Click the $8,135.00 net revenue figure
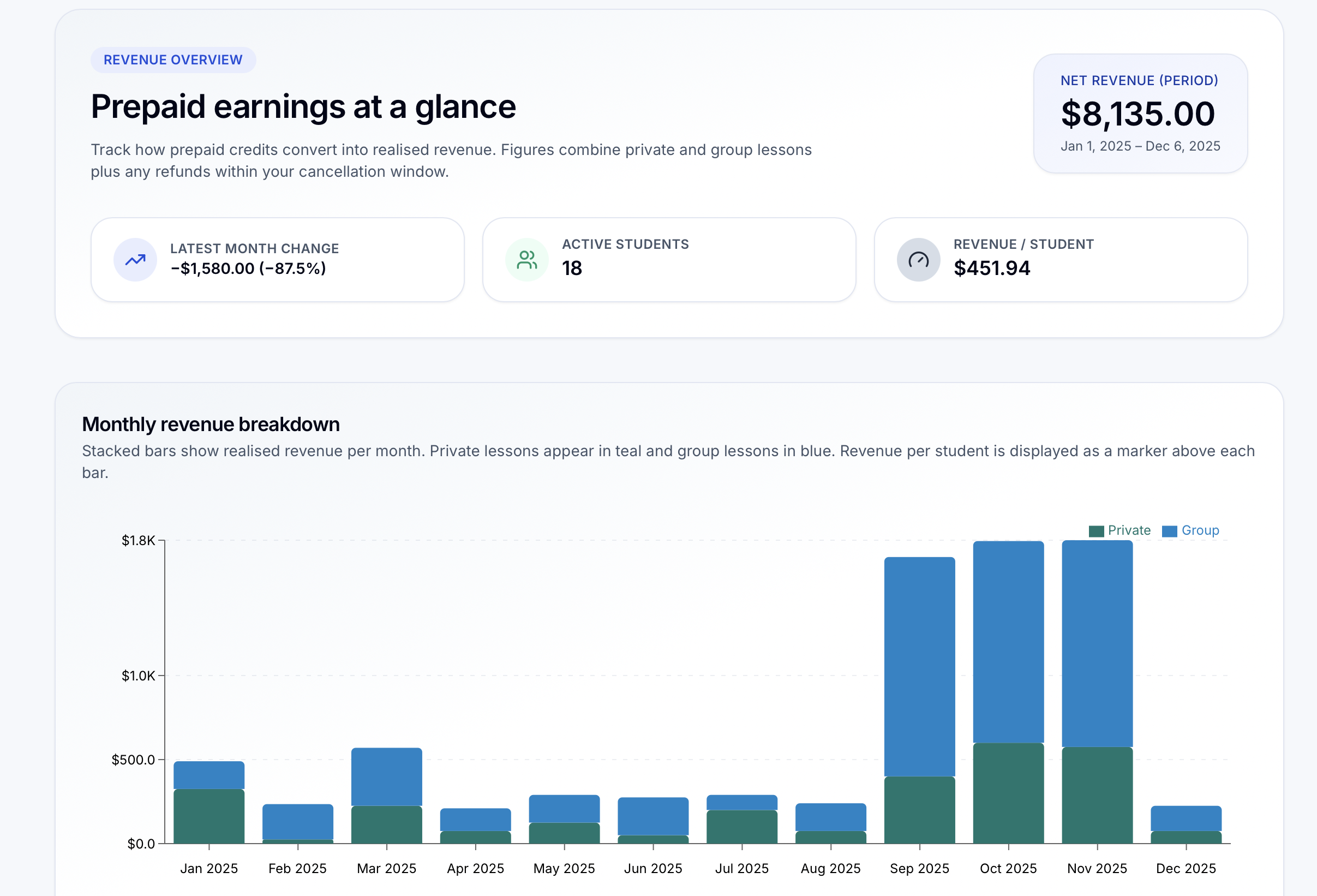The height and width of the screenshot is (896, 1317). (x=1139, y=113)
